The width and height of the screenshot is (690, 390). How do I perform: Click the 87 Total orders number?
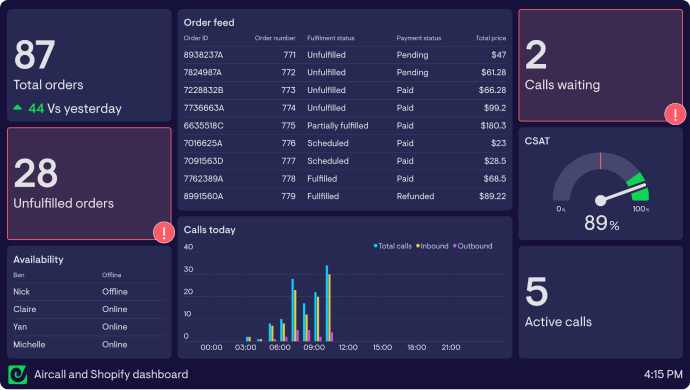point(34,55)
